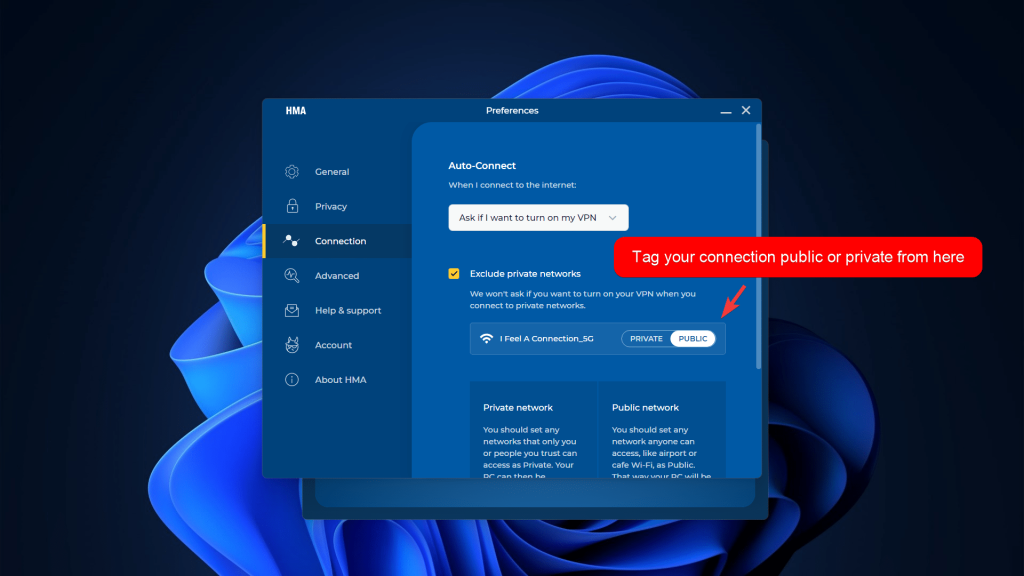Select the Connection section

[338, 241]
